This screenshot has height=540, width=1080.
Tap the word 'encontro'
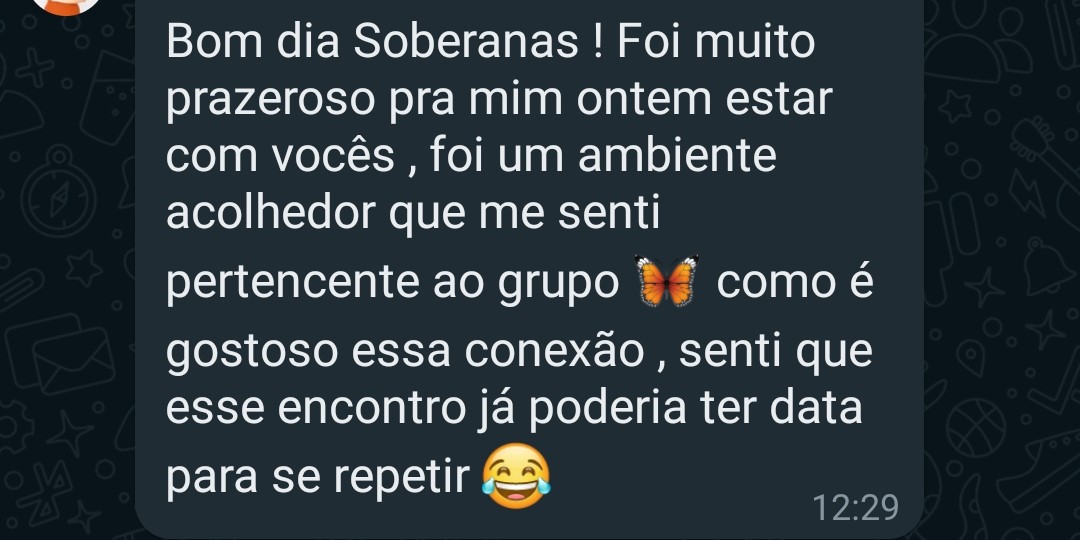coord(373,408)
